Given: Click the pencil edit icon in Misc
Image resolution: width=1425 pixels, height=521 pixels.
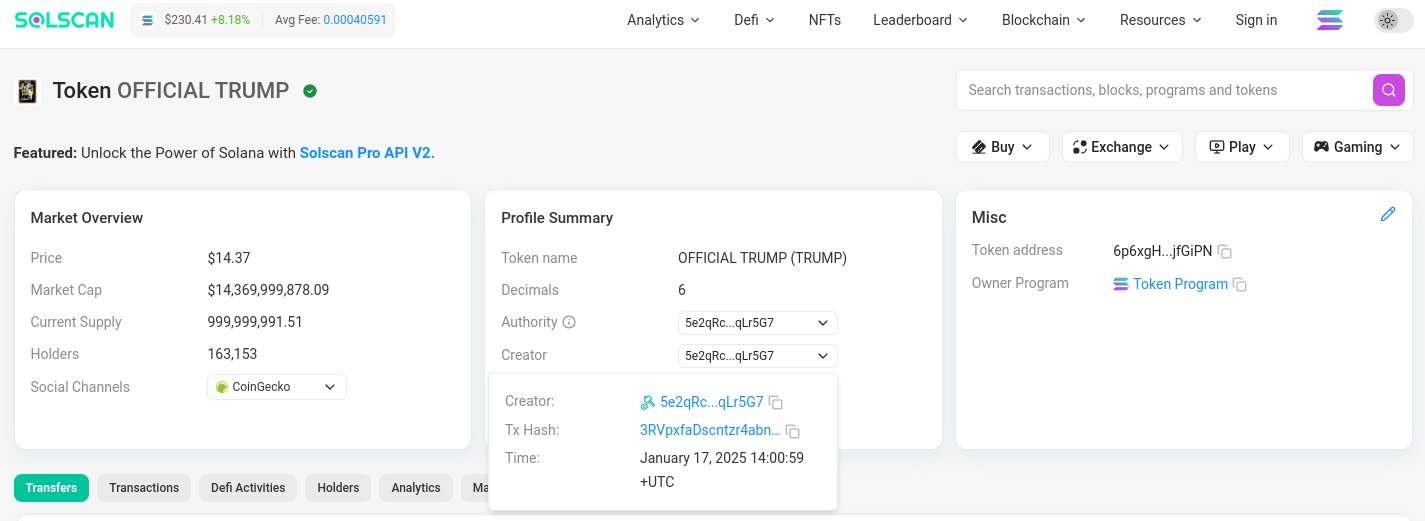Looking at the screenshot, I should pos(1387,214).
